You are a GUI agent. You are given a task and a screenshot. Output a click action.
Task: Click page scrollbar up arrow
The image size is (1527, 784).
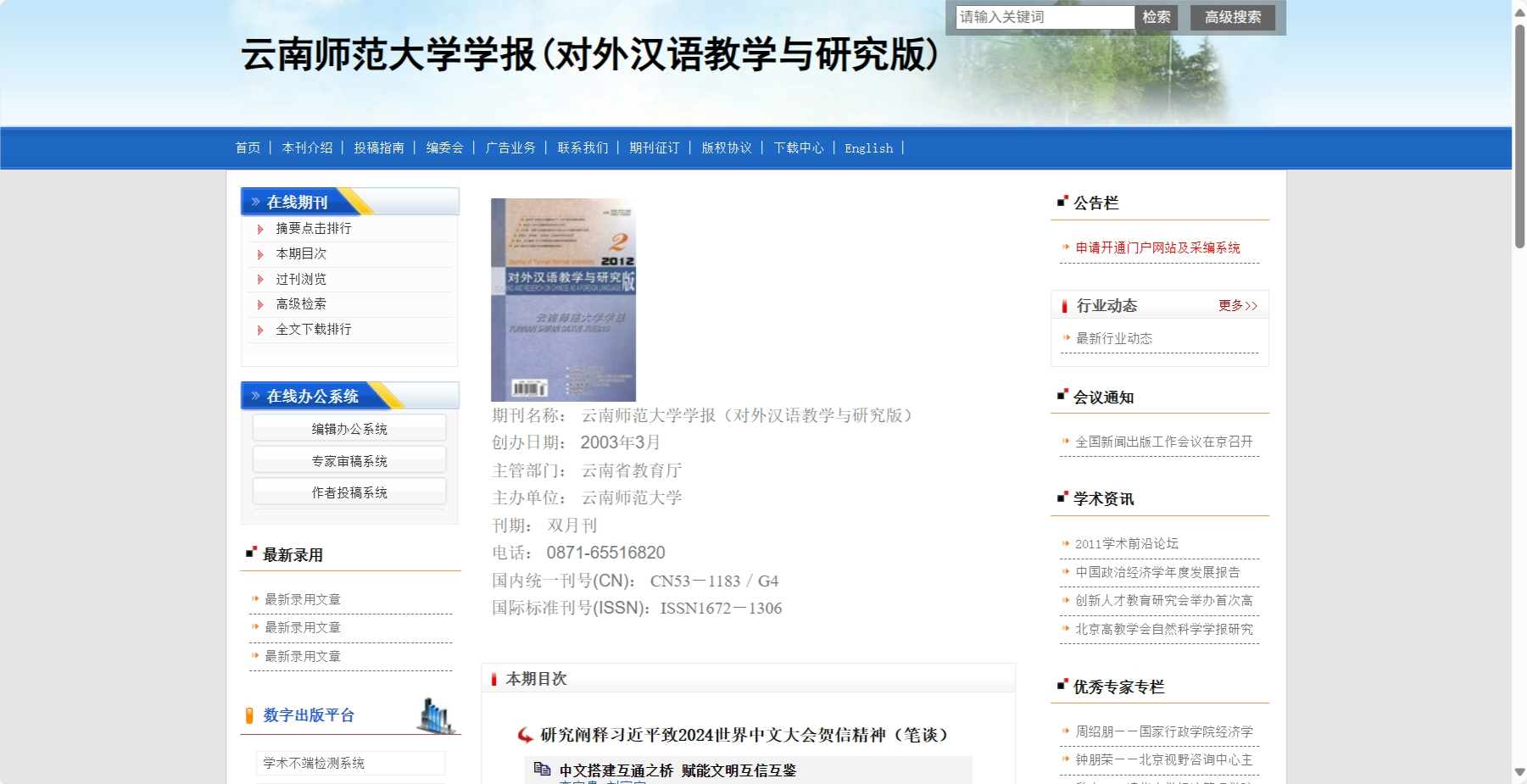pos(1519,12)
